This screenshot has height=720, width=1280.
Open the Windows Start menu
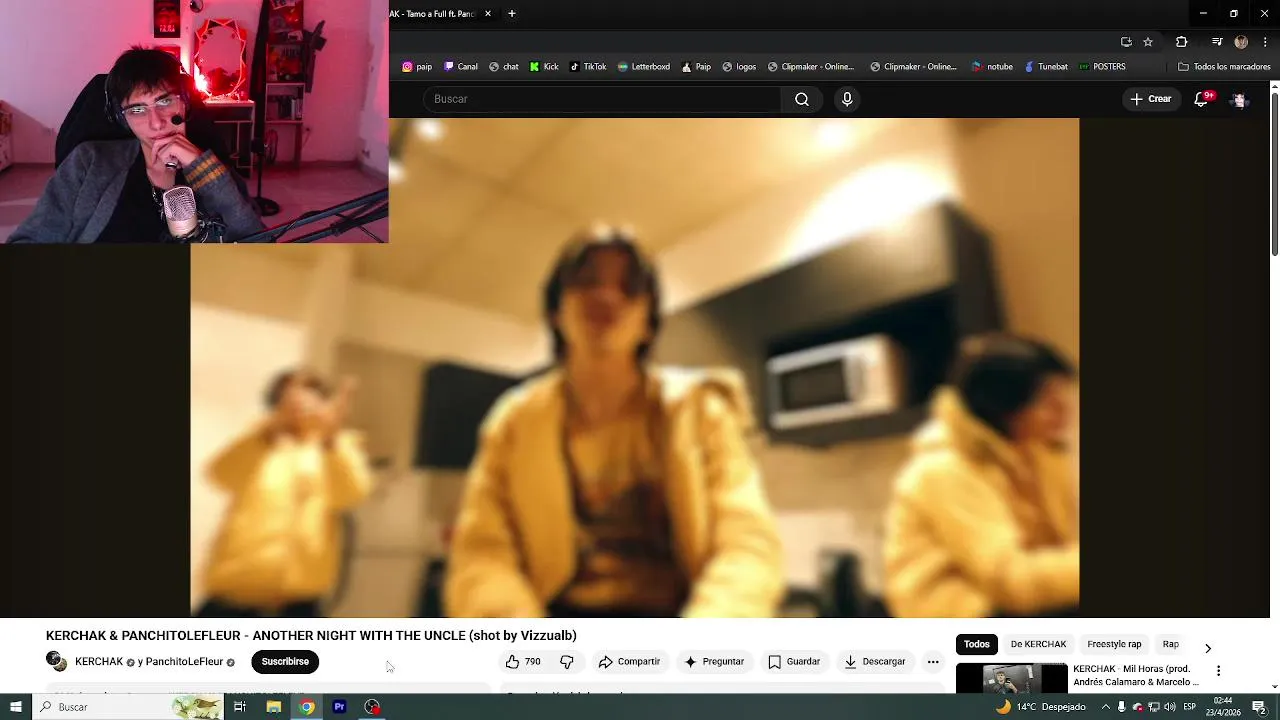pyautogui.click(x=16, y=707)
